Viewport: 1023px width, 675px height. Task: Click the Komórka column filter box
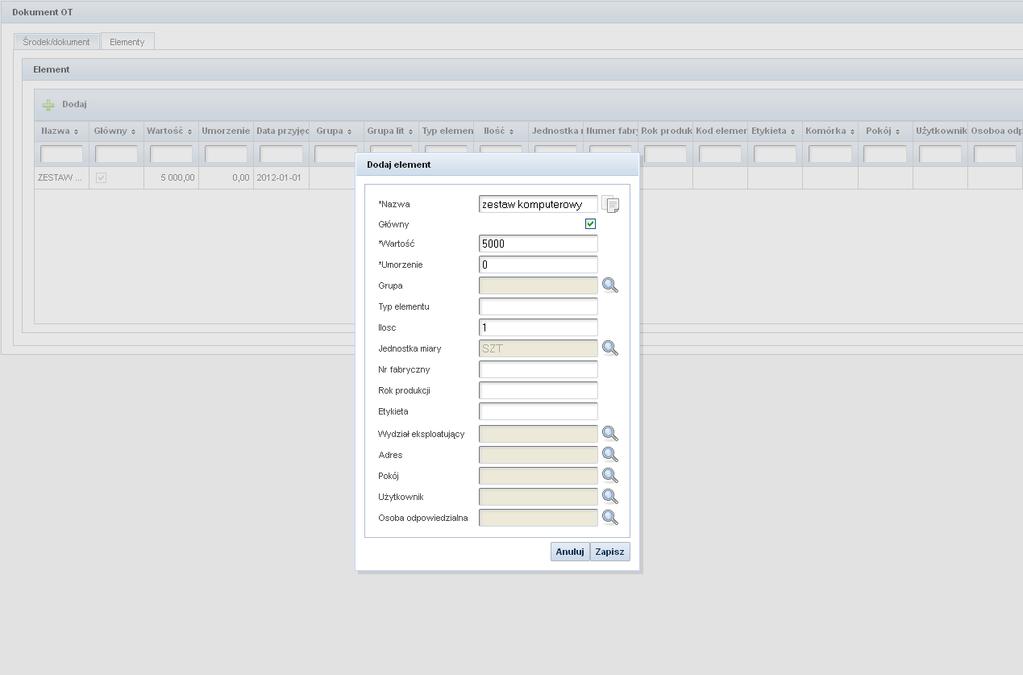(830, 154)
